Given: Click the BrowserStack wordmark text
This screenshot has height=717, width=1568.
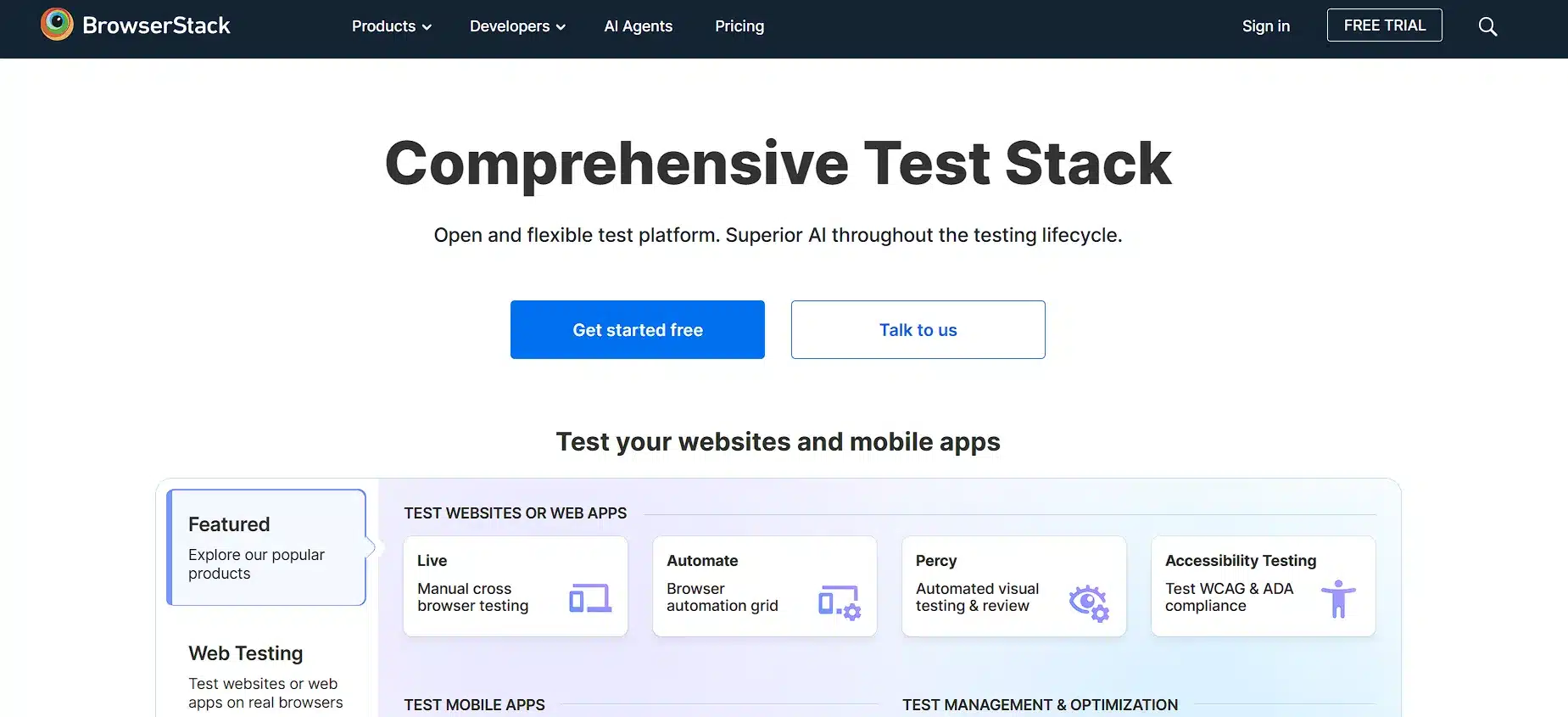Looking at the screenshot, I should point(156,25).
